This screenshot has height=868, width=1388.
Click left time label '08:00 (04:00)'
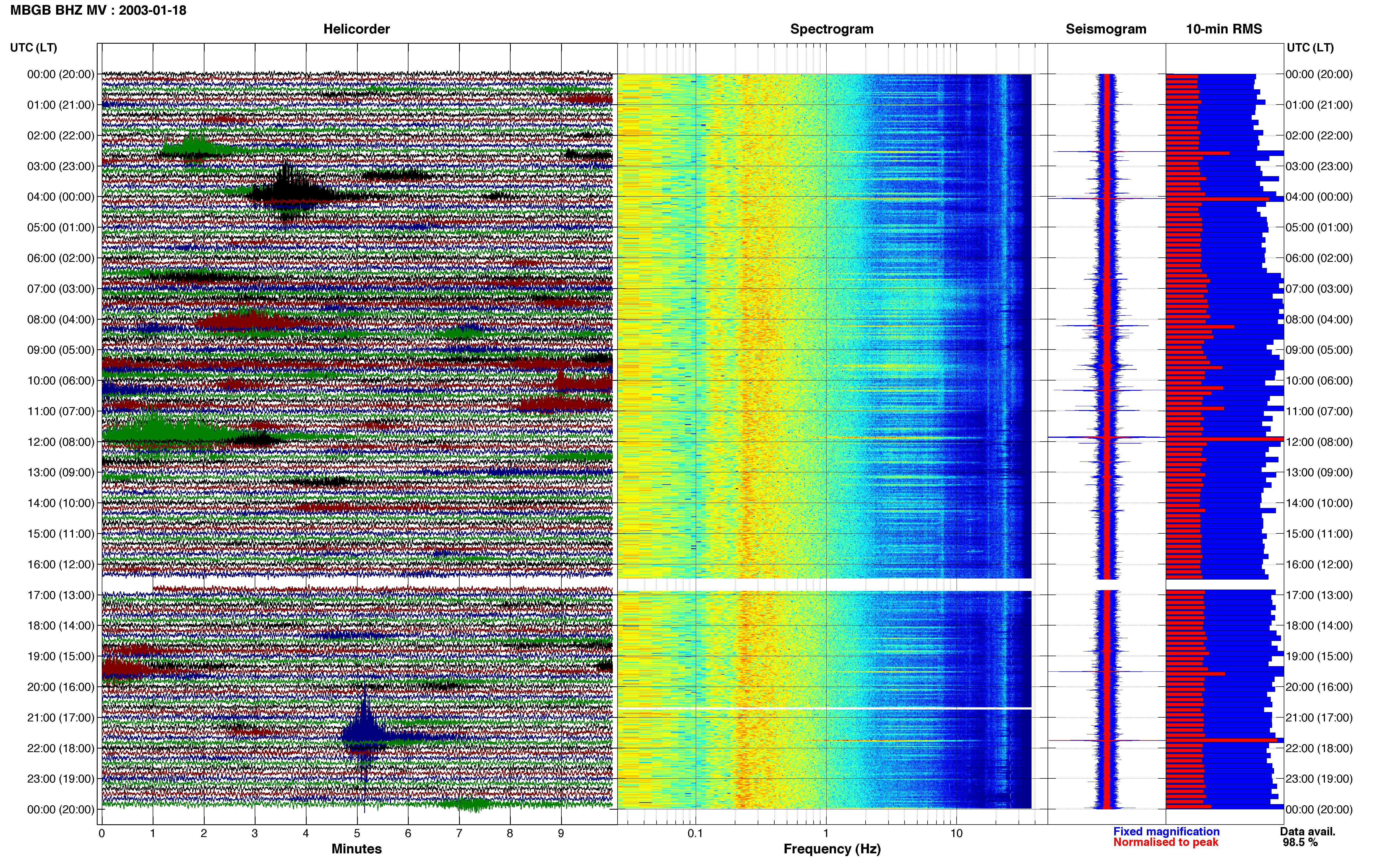click(61, 320)
